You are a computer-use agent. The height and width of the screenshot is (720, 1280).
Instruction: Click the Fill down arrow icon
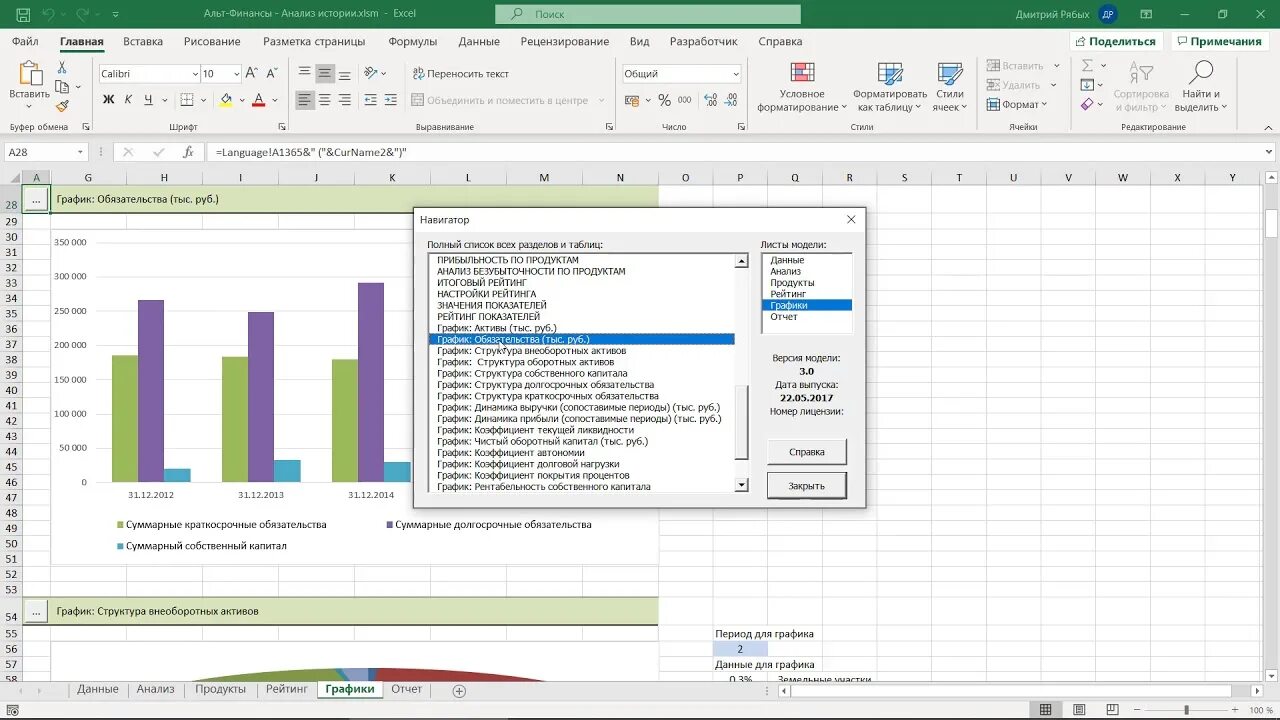coord(1088,85)
